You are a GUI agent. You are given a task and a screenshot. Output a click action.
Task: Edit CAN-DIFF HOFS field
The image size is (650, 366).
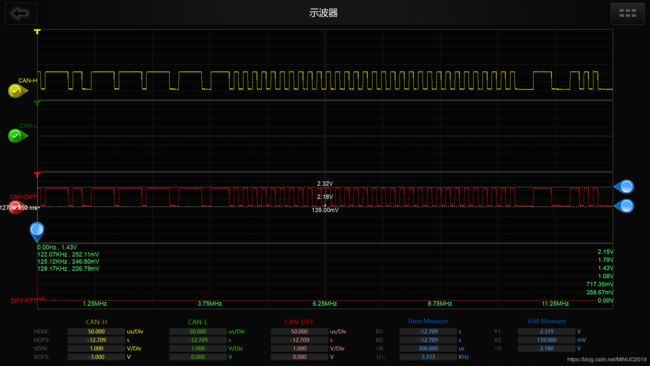(299, 340)
